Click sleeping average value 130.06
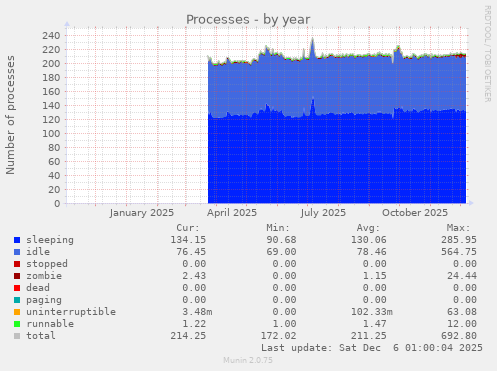The width and height of the screenshot is (497, 371). (x=369, y=240)
